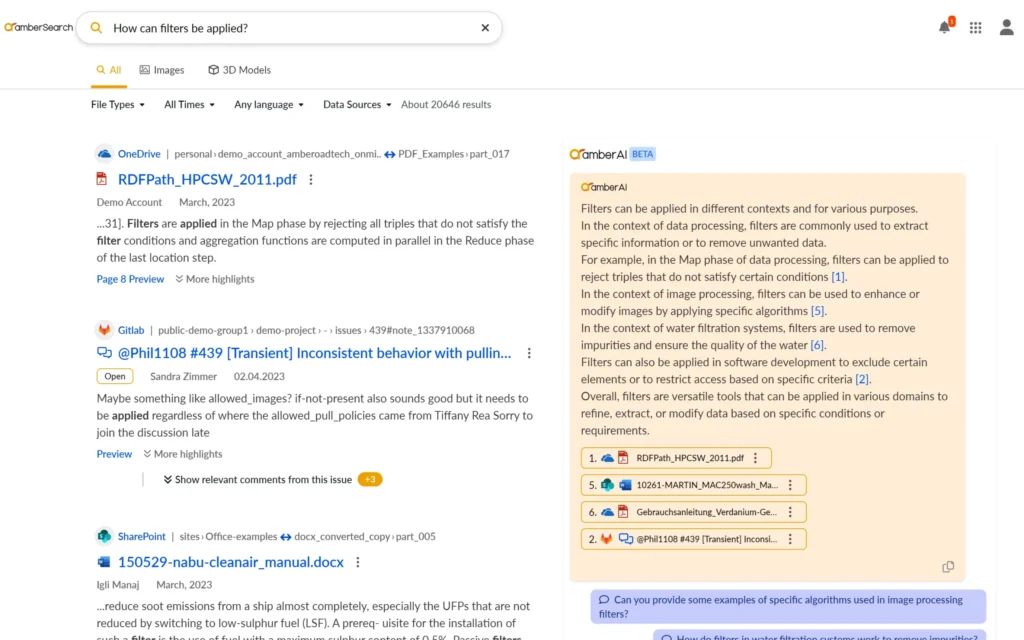This screenshot has width=1024, height=640.
Task: Click inside the search input field
Action: pos(290,28)
